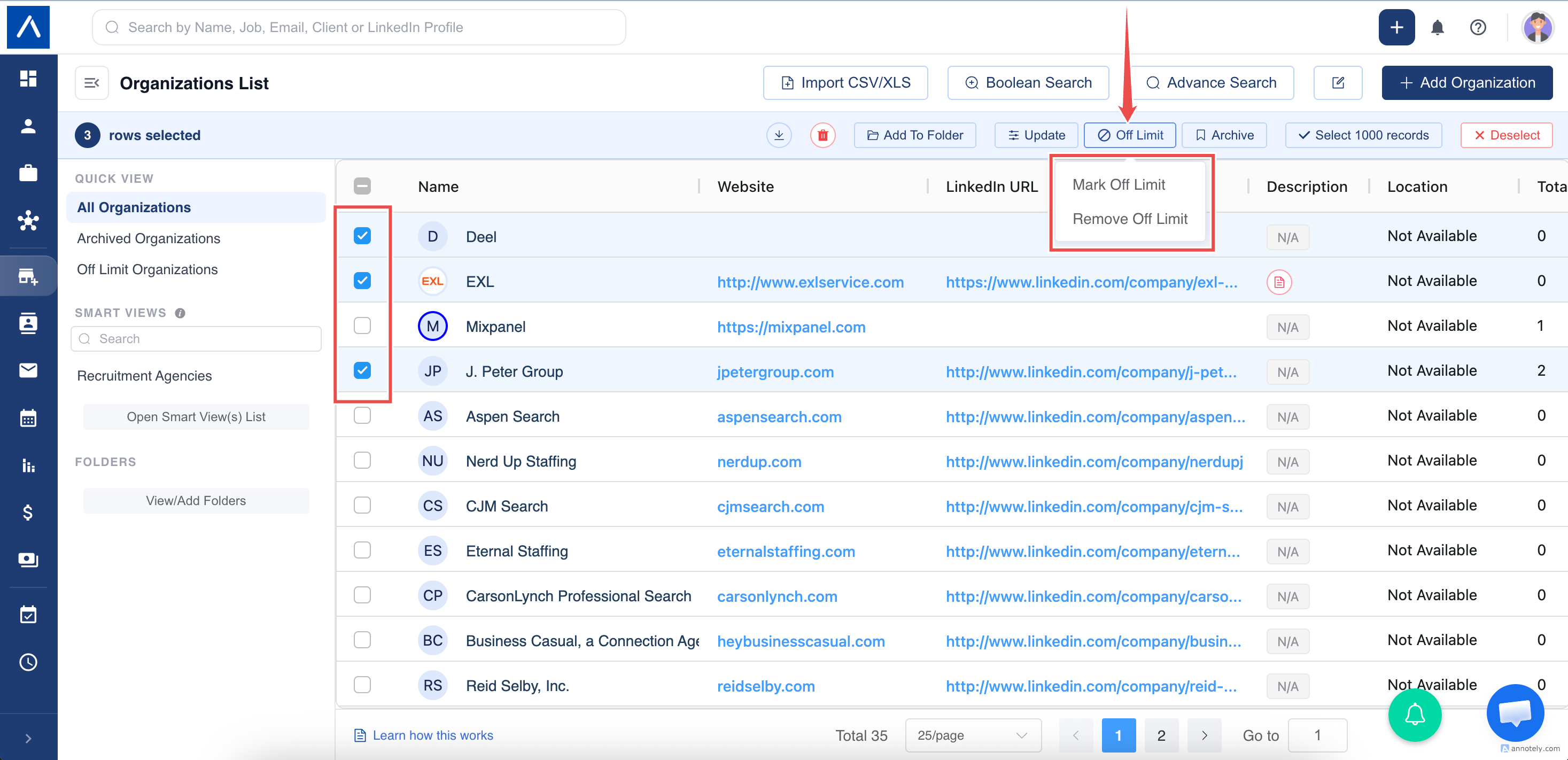The height and width of the screenshot is (760, 1568).
Task: Delete selected rows with red trash icon
Action: [x=822, y=135]
